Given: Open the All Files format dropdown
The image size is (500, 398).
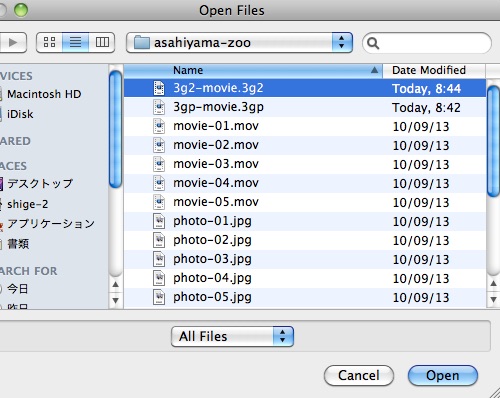Looking at the screenshot, I should 232,336.
